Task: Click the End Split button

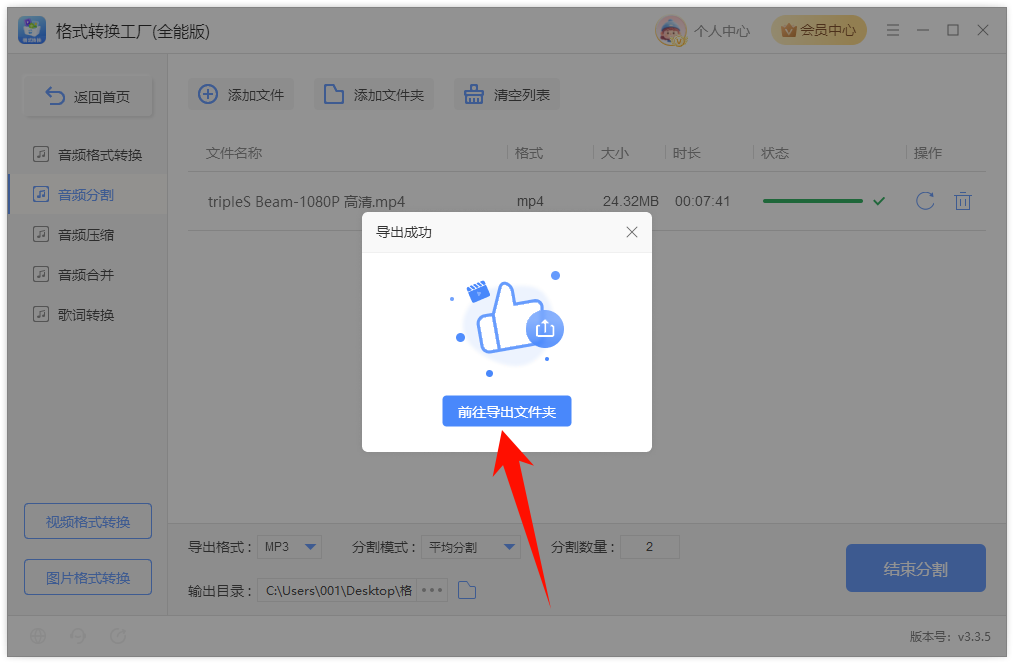Action: click(916, 568)
